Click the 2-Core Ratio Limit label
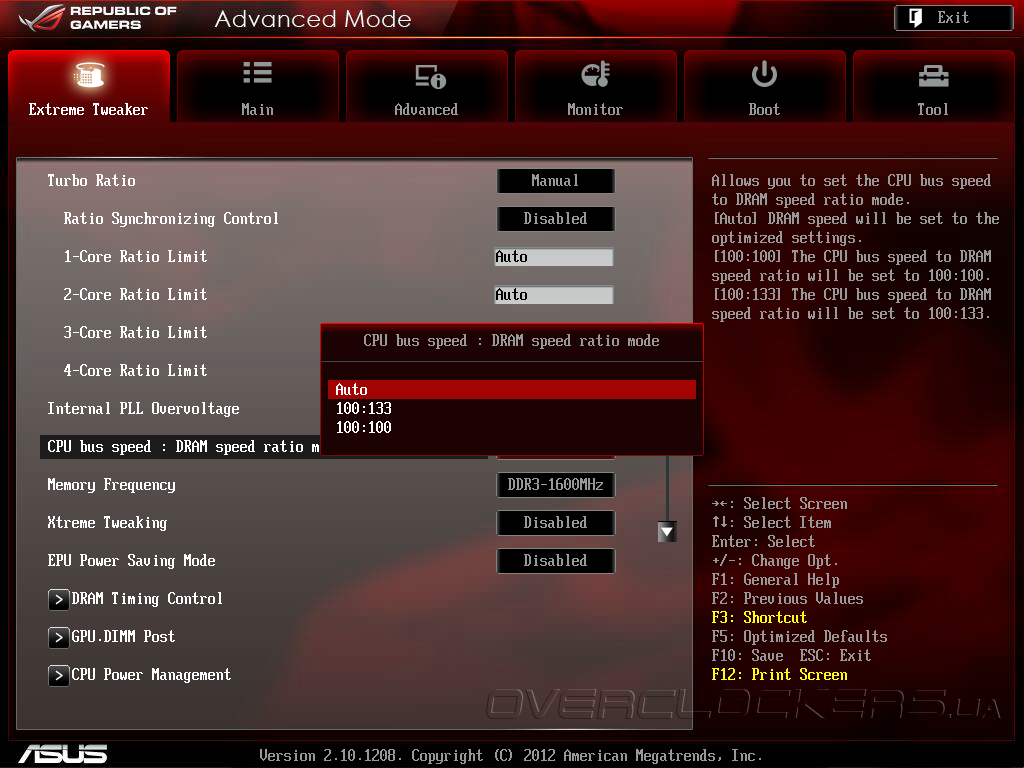 click(x=135, y=295)
